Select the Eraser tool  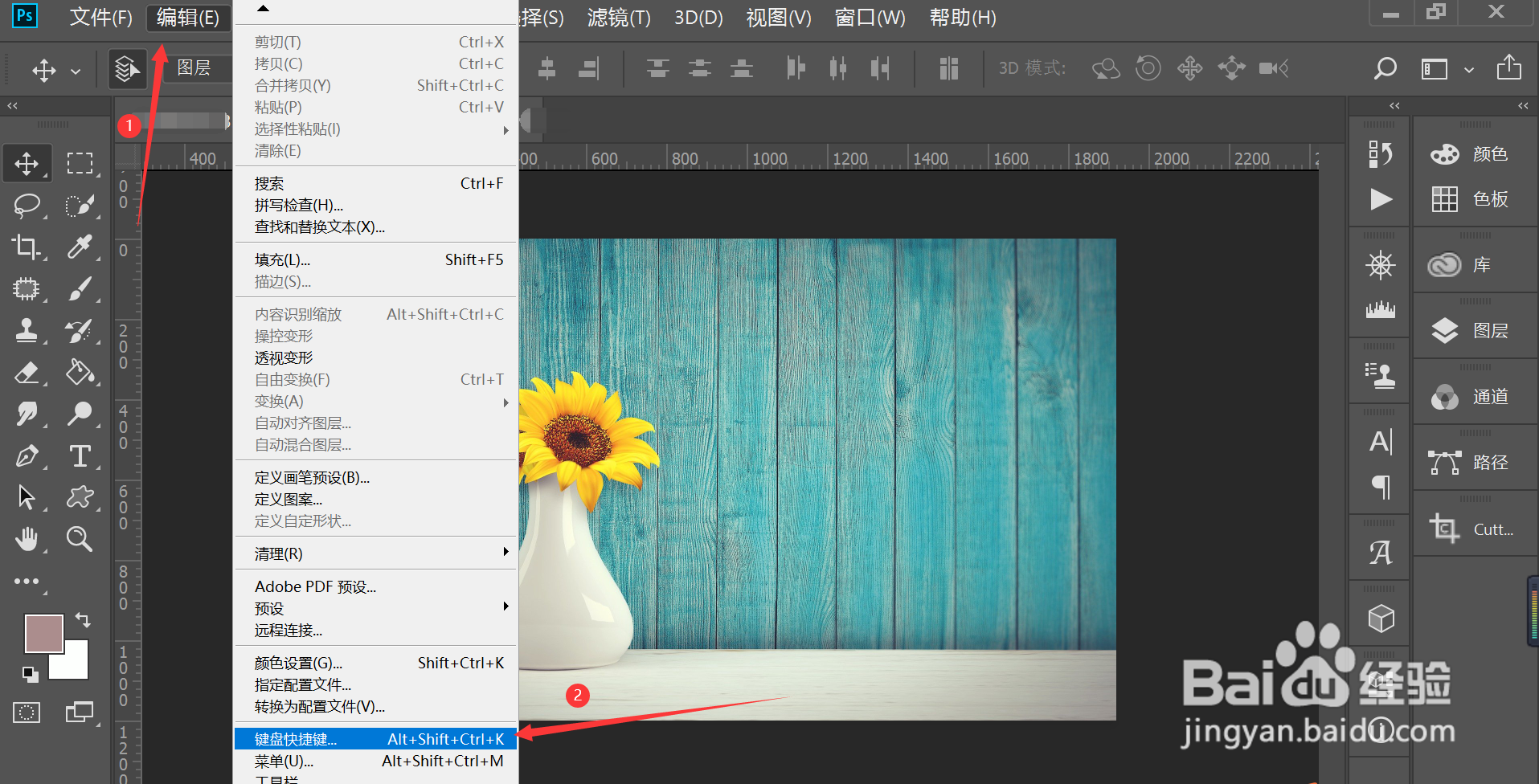tap(27, 373)
